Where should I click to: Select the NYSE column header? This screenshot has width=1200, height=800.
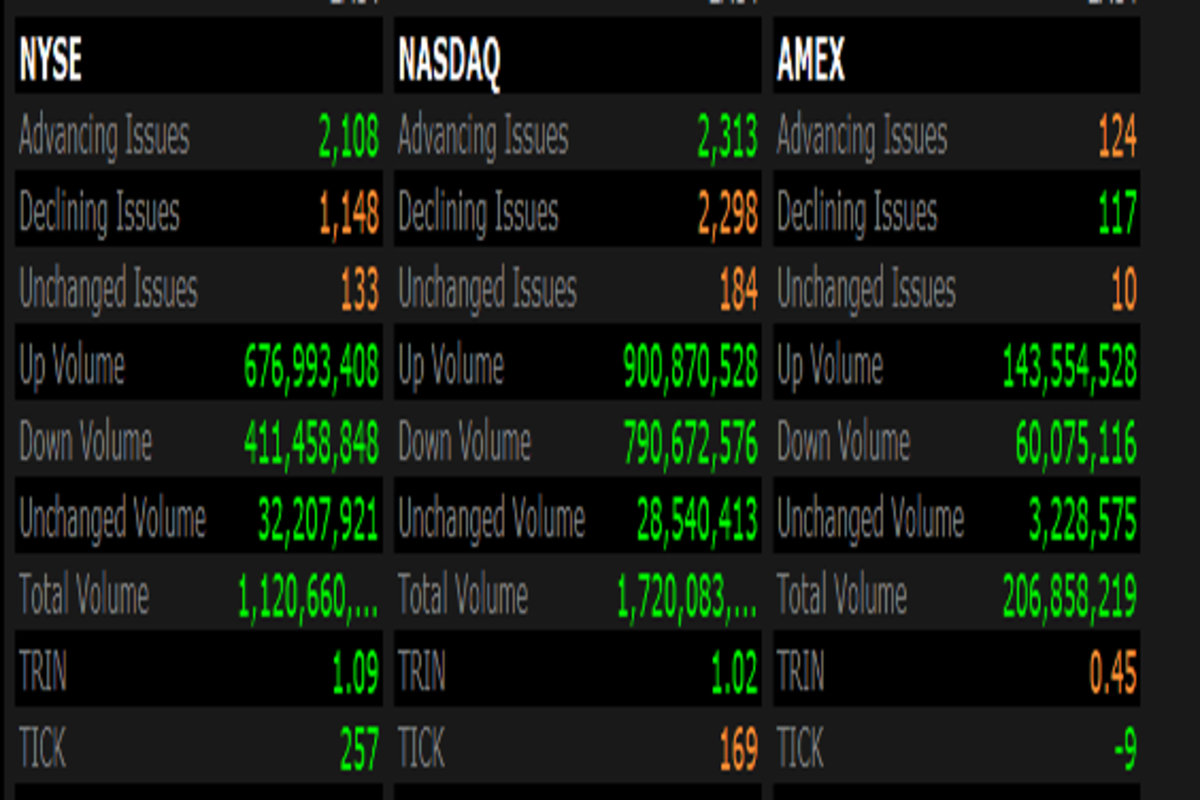pyautogui.click(x=50, y=62)
